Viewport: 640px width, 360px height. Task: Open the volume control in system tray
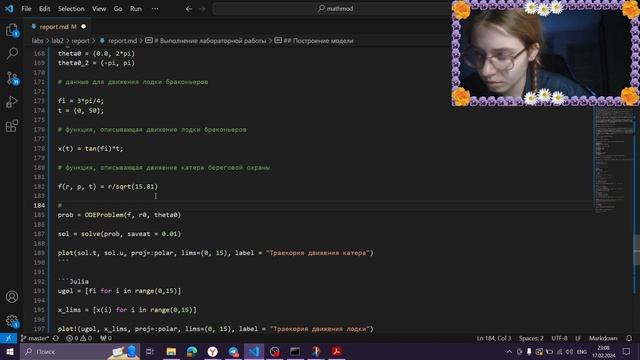coord(569,352)
